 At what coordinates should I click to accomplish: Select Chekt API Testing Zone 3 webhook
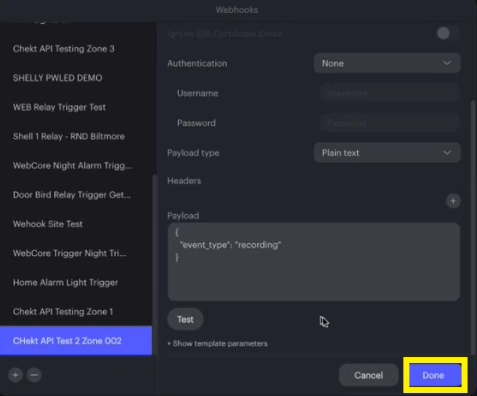pyautogui.click(x=76, y=49)
